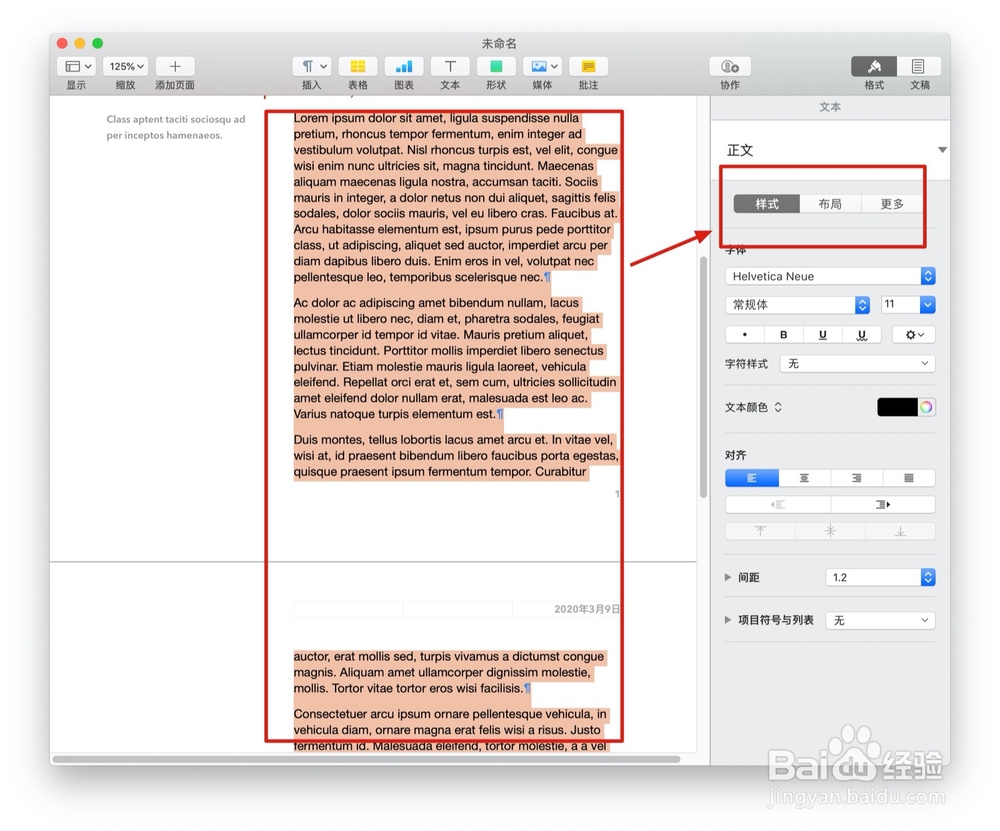Viewport: 1000px width, 831px height.
Task: Click in paragraph starting 'Duis montes, tellus'
Action: (455, 455)
